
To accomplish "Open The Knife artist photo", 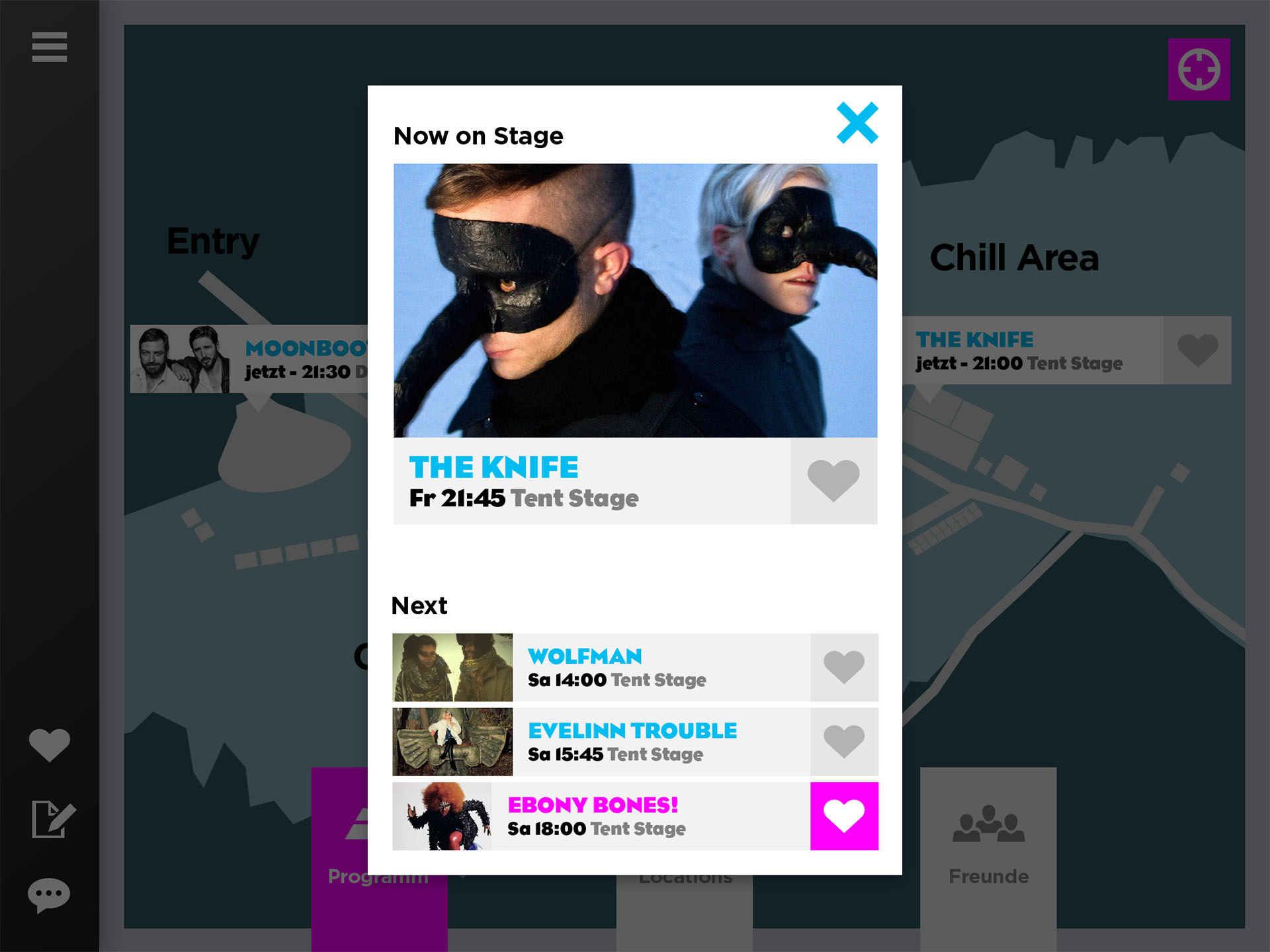I will coord(635,300).
